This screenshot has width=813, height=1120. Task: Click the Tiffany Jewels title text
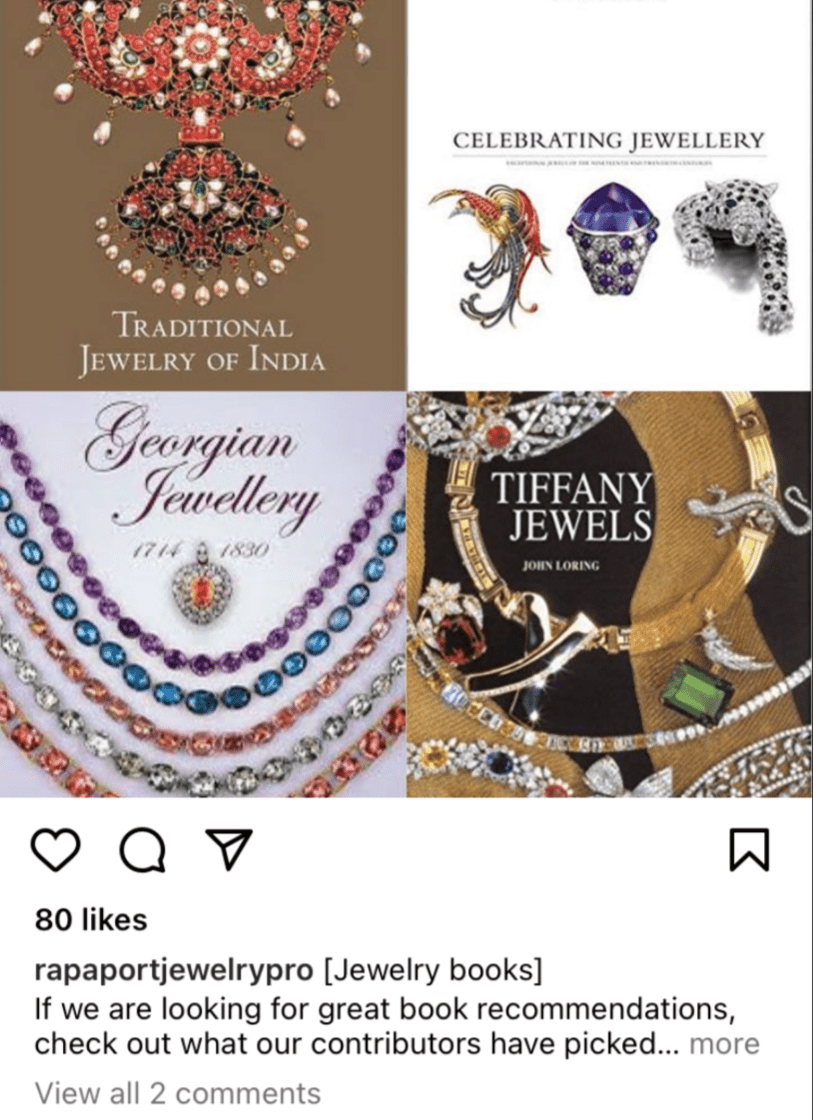point(572,506)
